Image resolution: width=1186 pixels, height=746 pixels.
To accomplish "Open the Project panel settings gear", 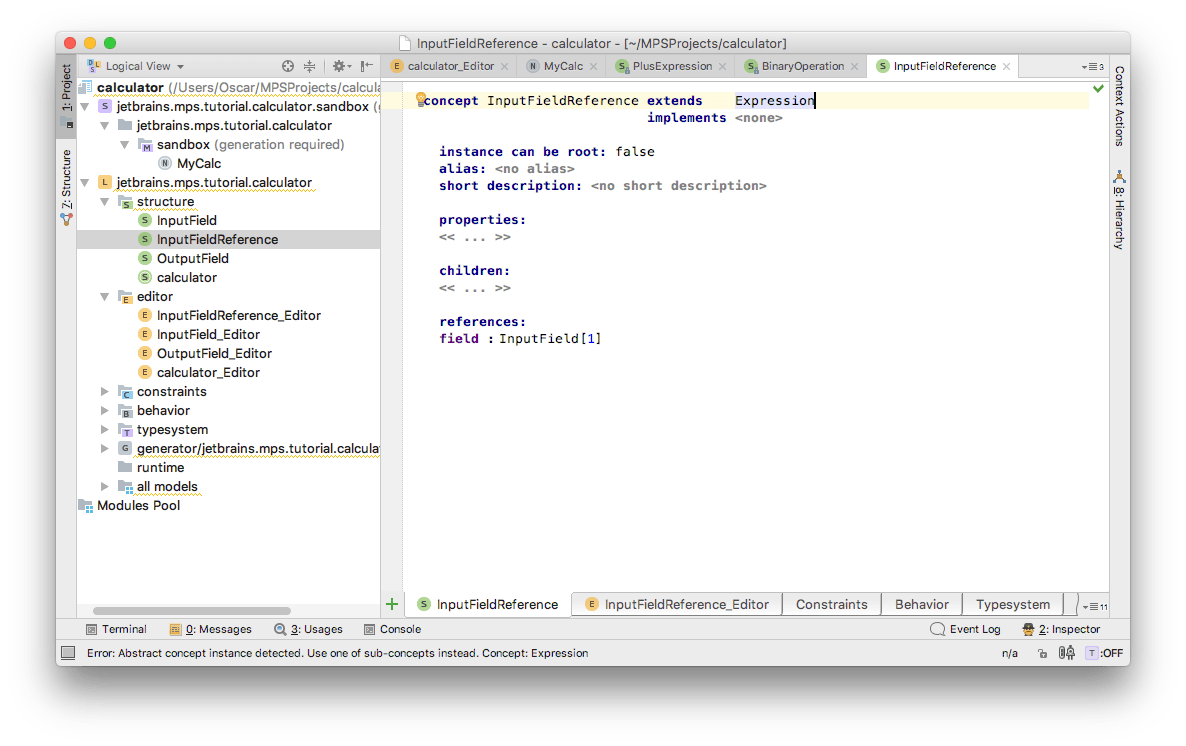I will coord(340,66).
